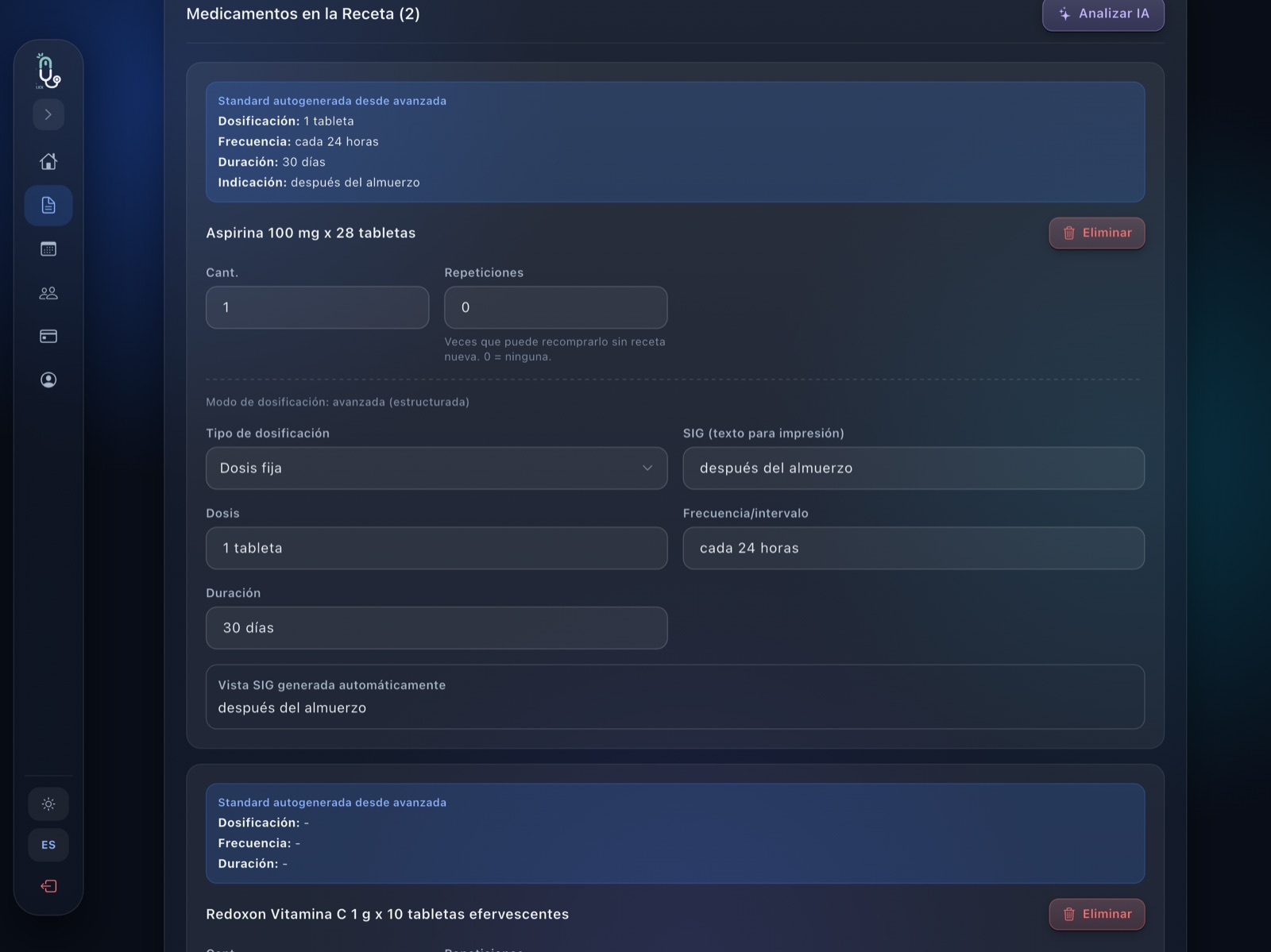Click the sparkle icon in Analizar IA
Screen dimensions: 1271x952
tap(1064, 14)
